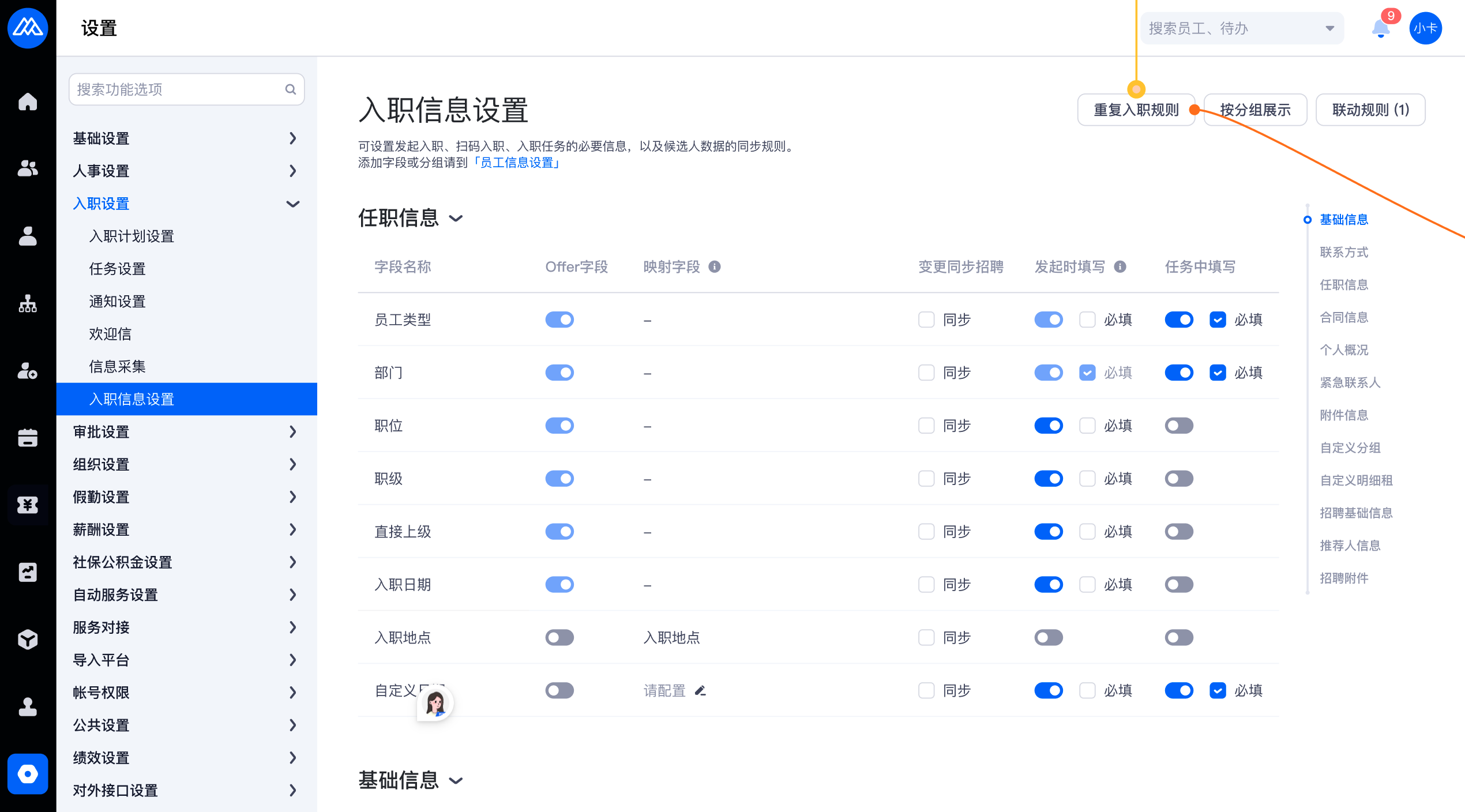The image size is (1465, 812).
Task: Click the notification bell icon
Action: tap(1380, 28)
